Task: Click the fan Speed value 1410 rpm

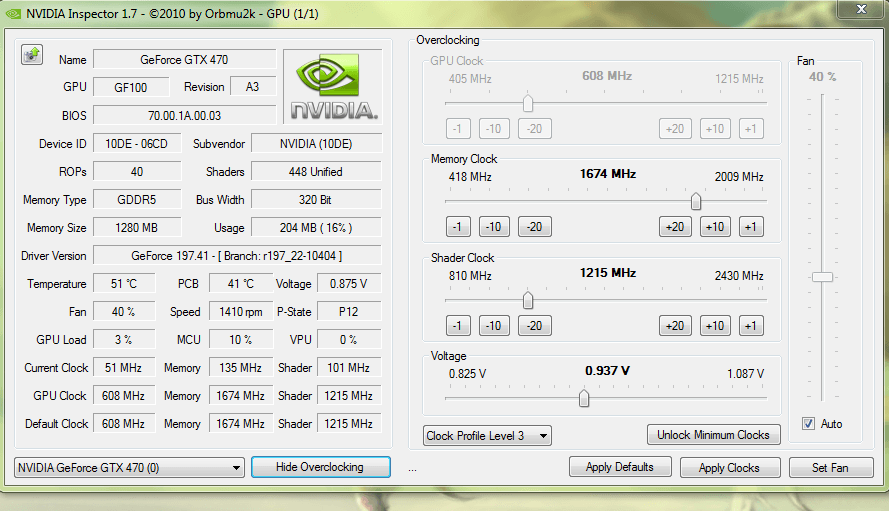Action: 241,312
